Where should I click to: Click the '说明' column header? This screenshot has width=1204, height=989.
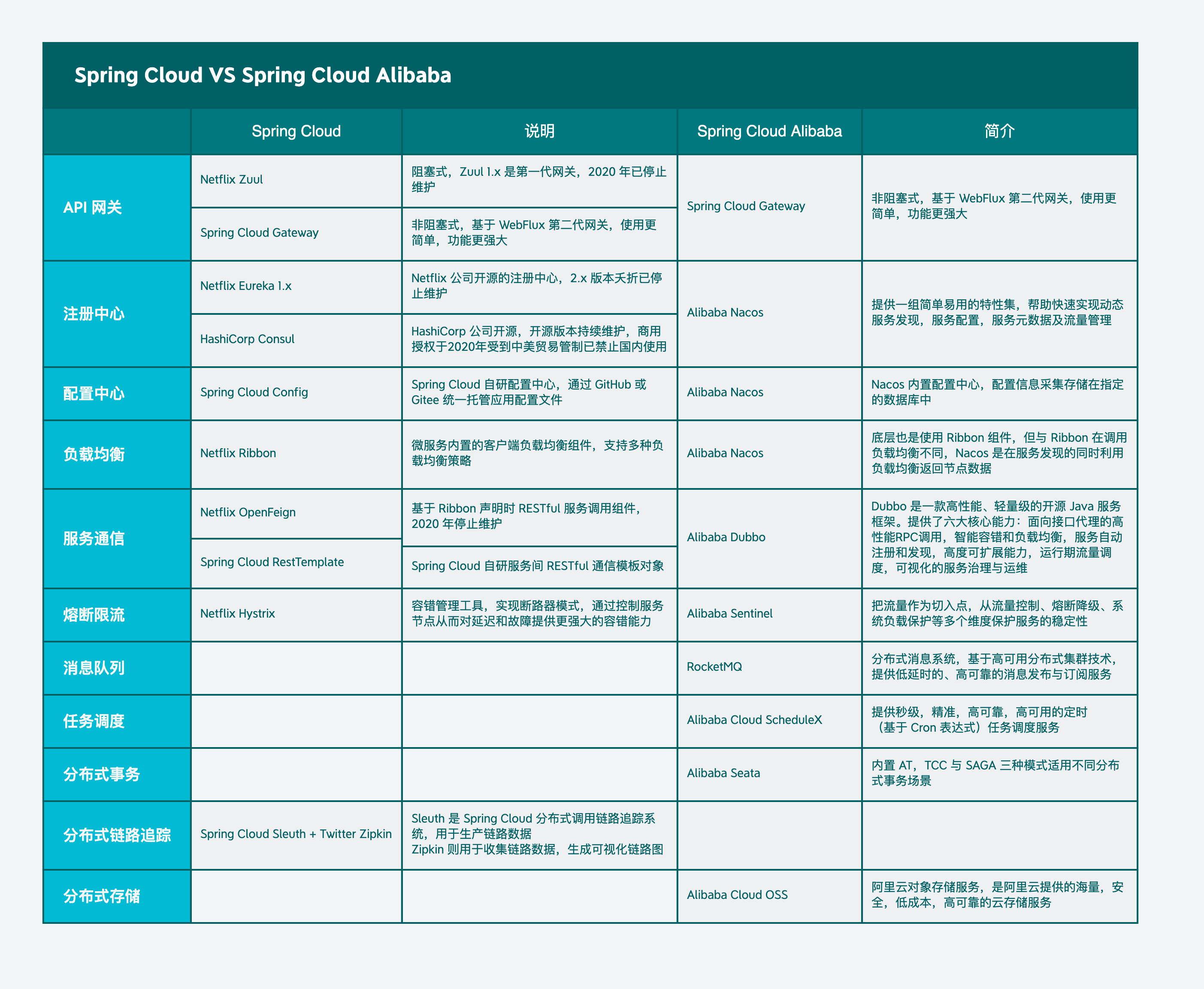point(539,131)
